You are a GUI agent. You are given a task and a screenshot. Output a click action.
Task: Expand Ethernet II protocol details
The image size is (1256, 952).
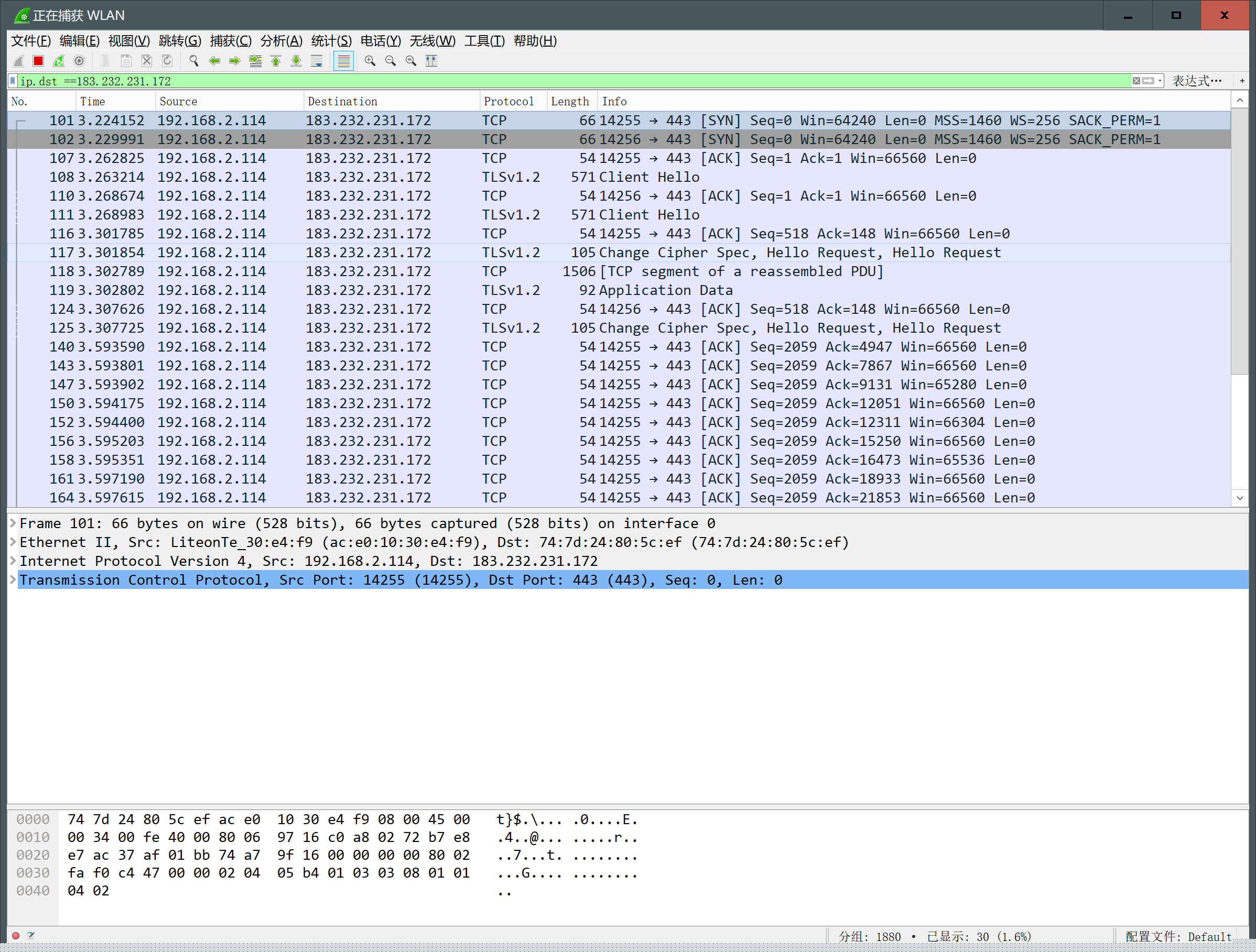pos(13,542)
